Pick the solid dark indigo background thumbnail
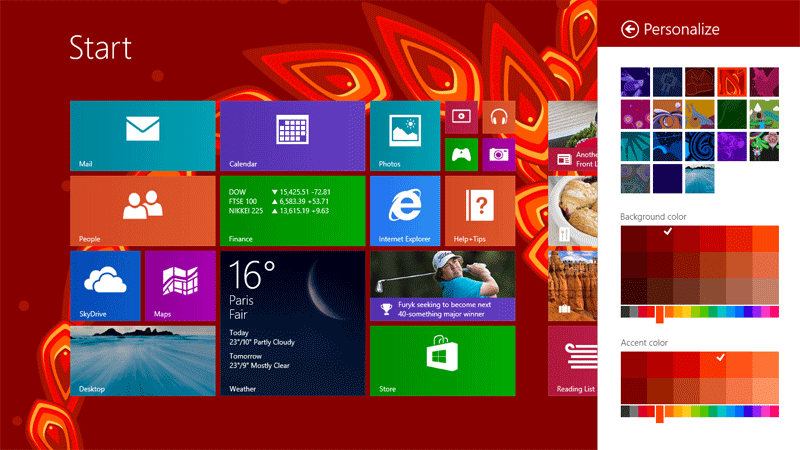The height and width of the screenshot is (450, 800). pos(667,179)
